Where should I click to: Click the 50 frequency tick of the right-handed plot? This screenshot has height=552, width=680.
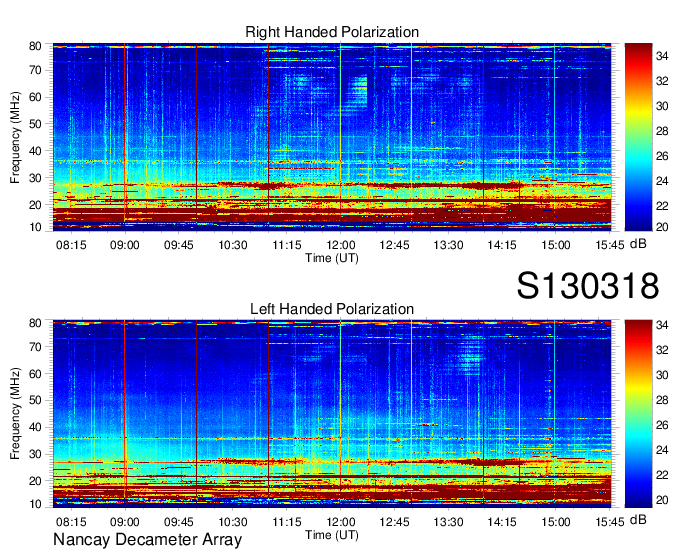(x=35, y=124)
